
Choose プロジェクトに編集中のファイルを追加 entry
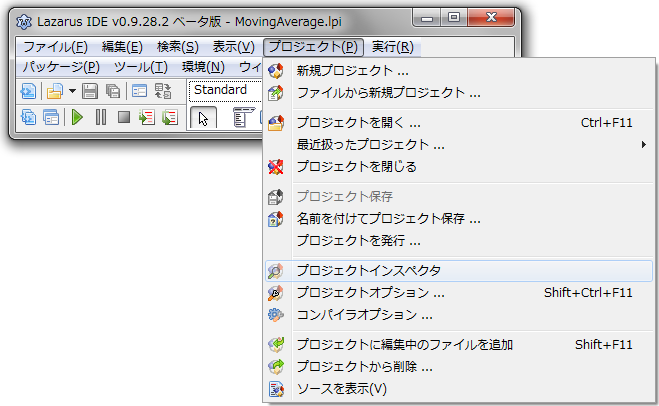click(459, 345)
